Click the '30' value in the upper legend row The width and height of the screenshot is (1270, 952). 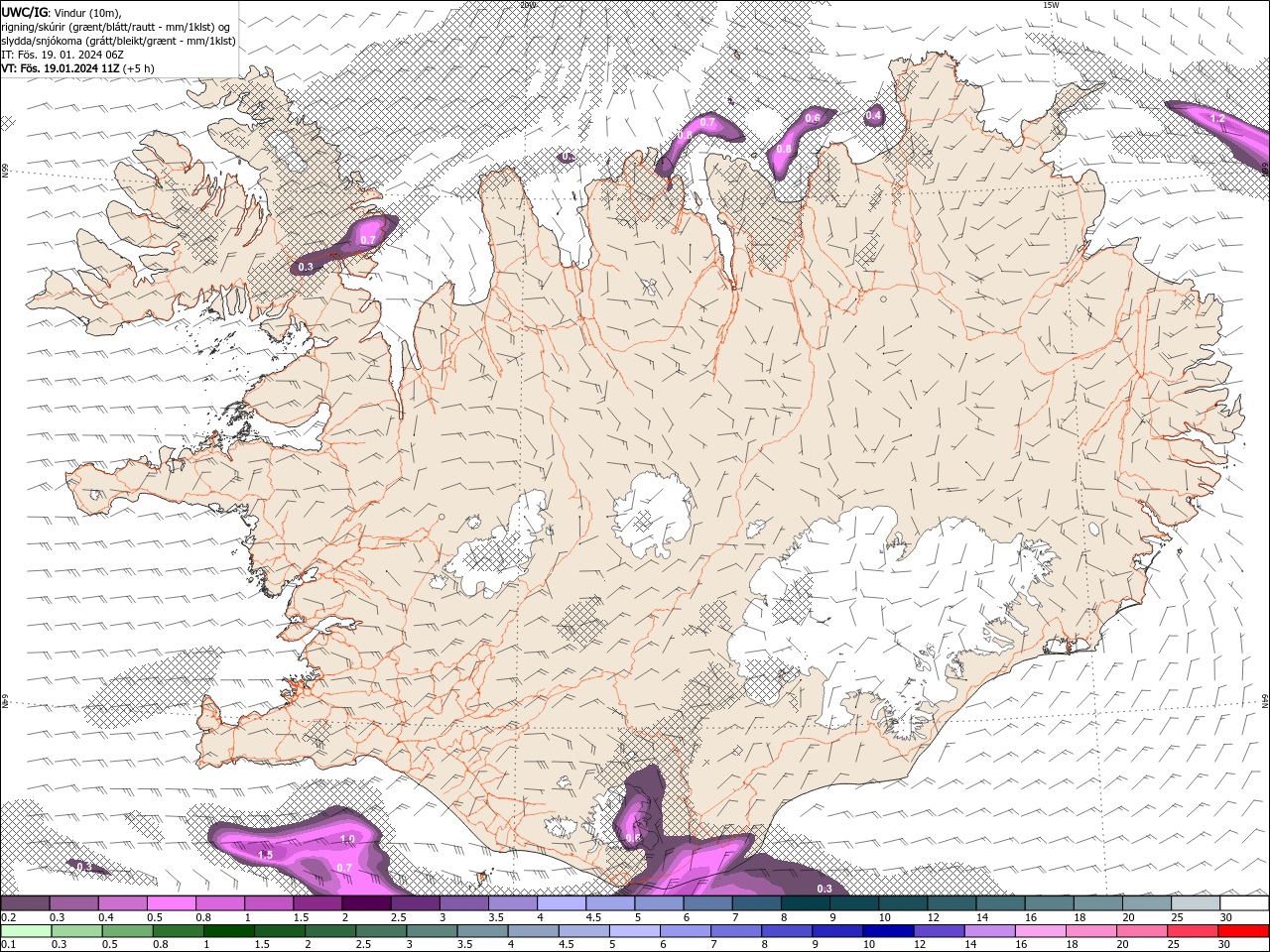pyautogui.click(x=1226, y=917)
